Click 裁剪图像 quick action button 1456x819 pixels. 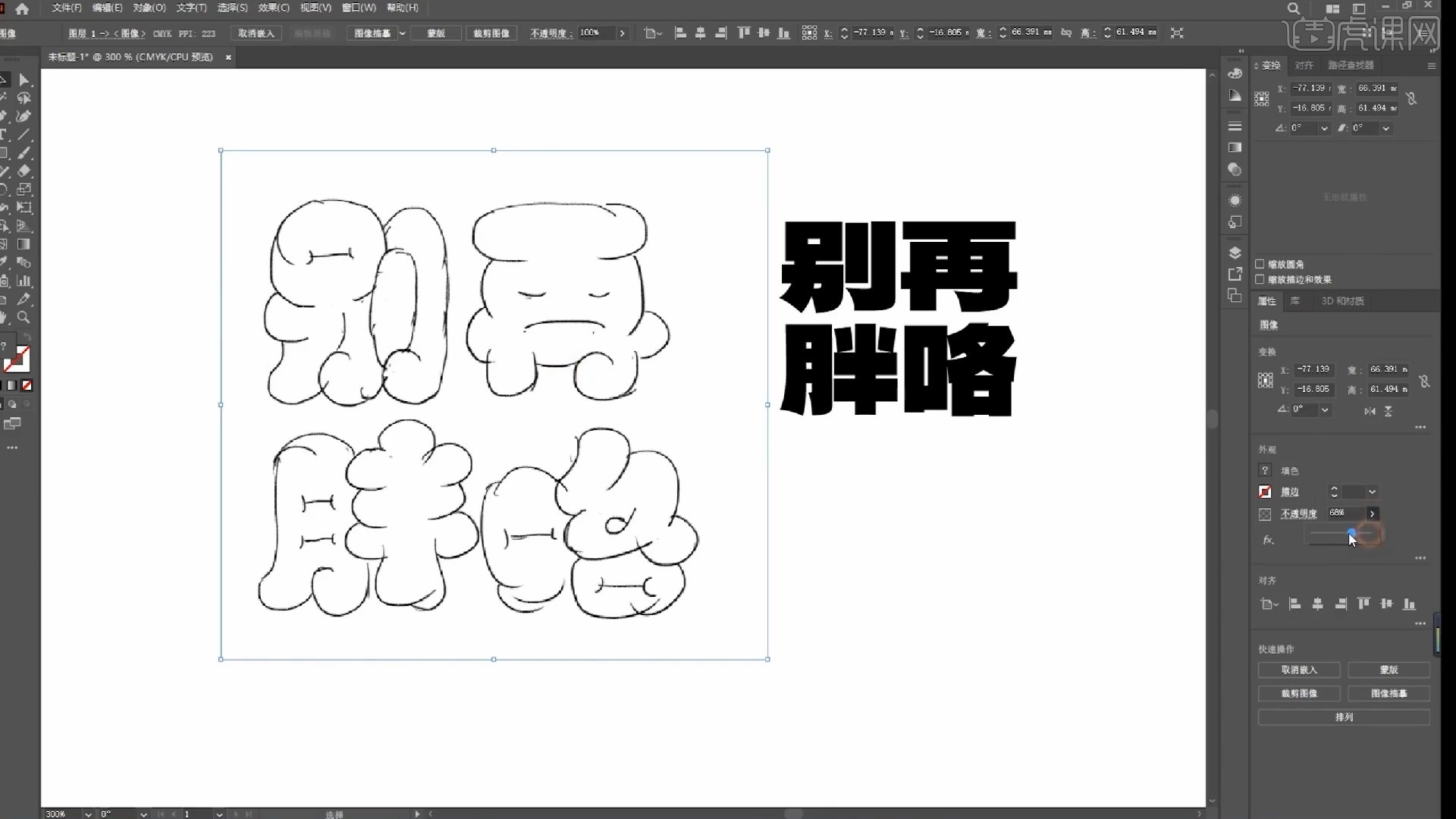[1298, 693]
